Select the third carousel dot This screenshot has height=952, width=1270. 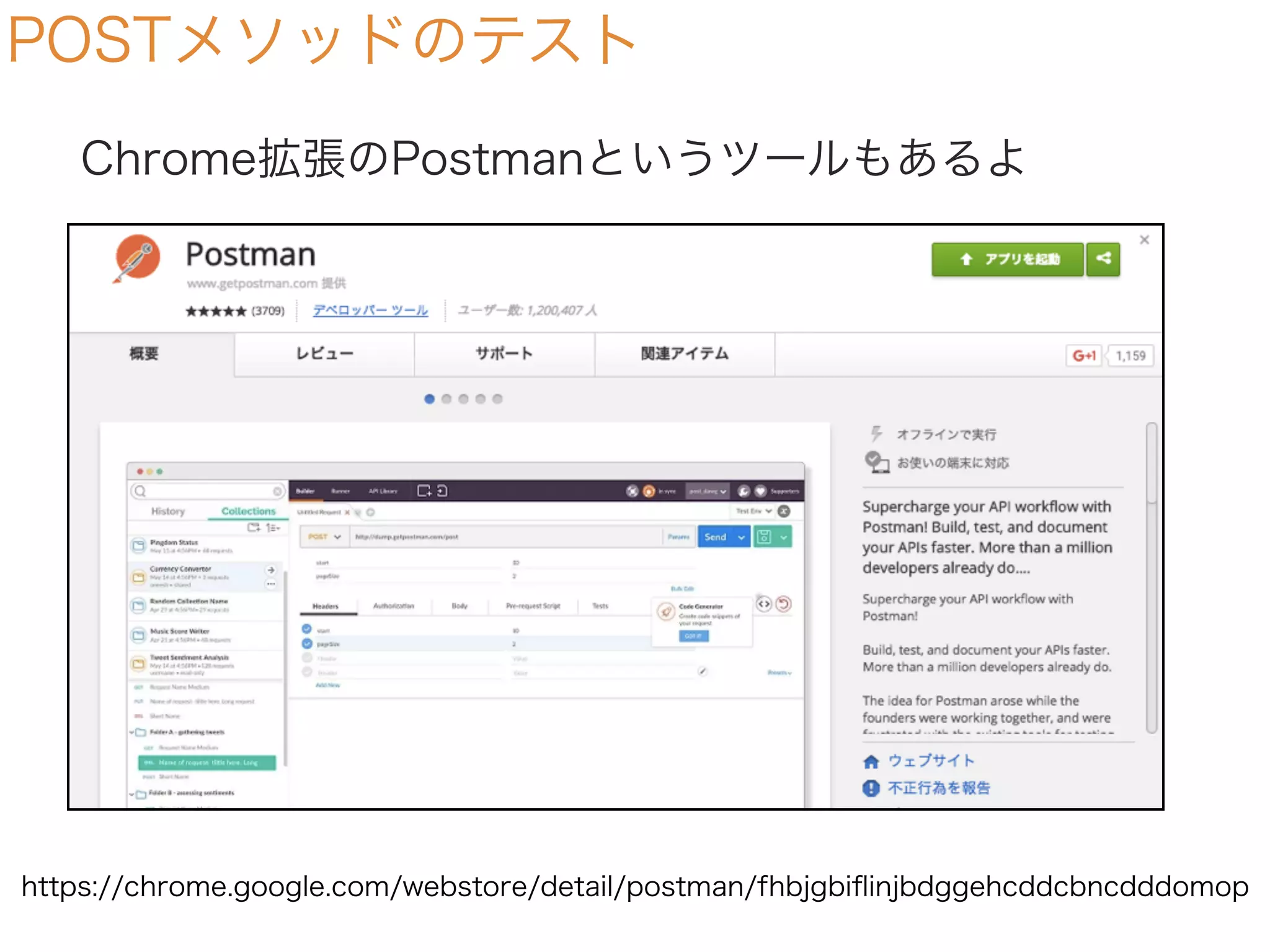click(463, 399)
